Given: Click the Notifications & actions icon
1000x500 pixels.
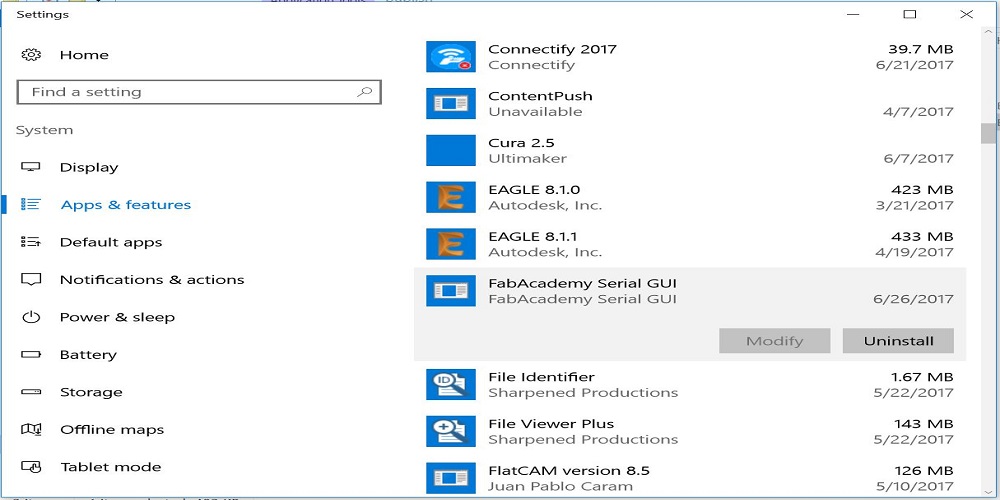Looking at the screenshot, I should [31, 279].
